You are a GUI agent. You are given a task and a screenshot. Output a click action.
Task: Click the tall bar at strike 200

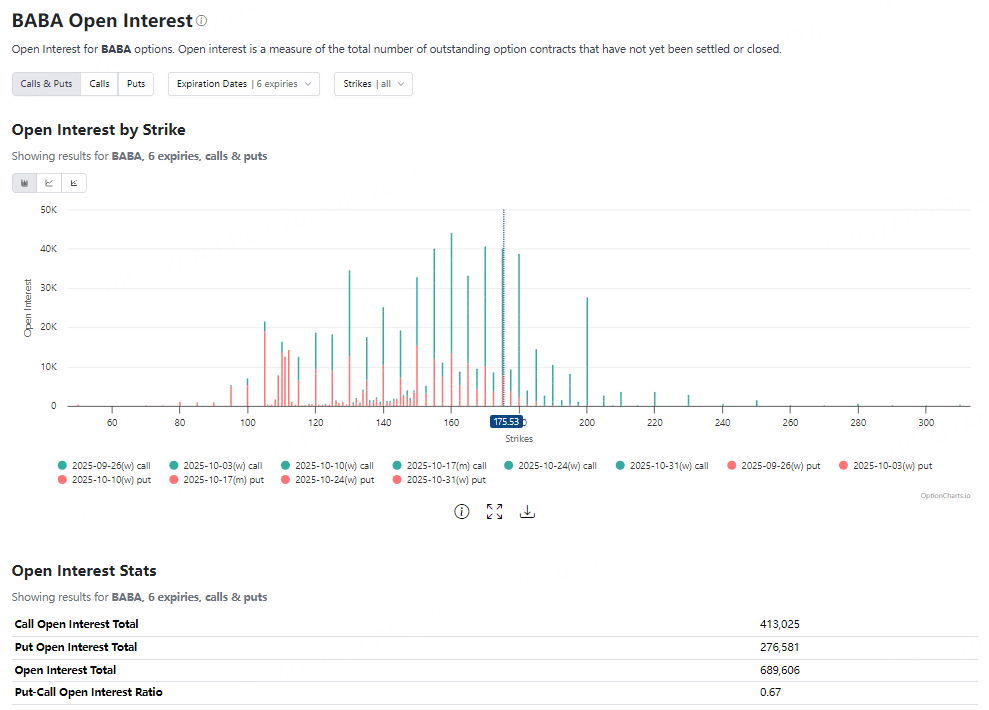click(587, 352)
